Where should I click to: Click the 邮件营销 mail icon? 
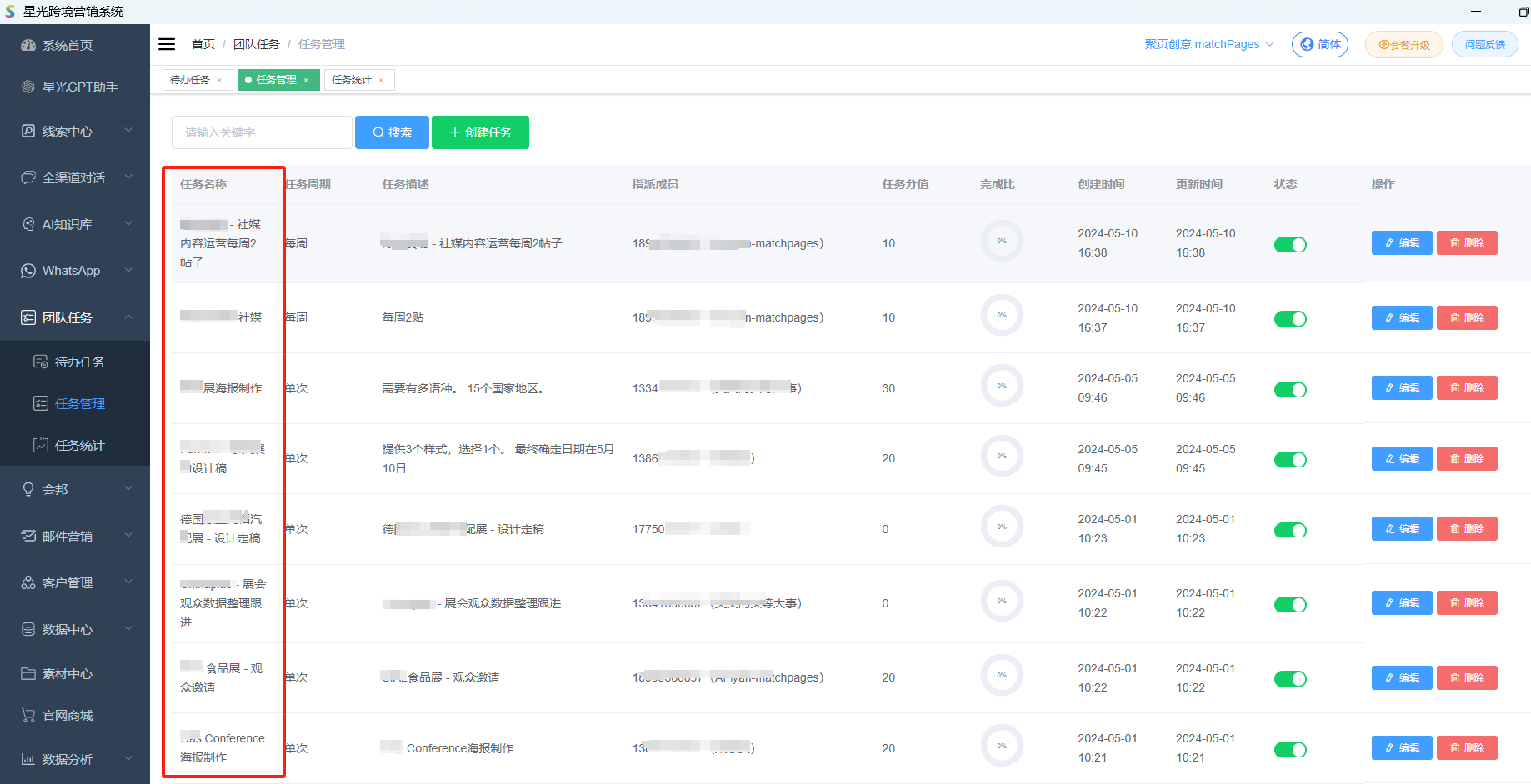[28, 536]
